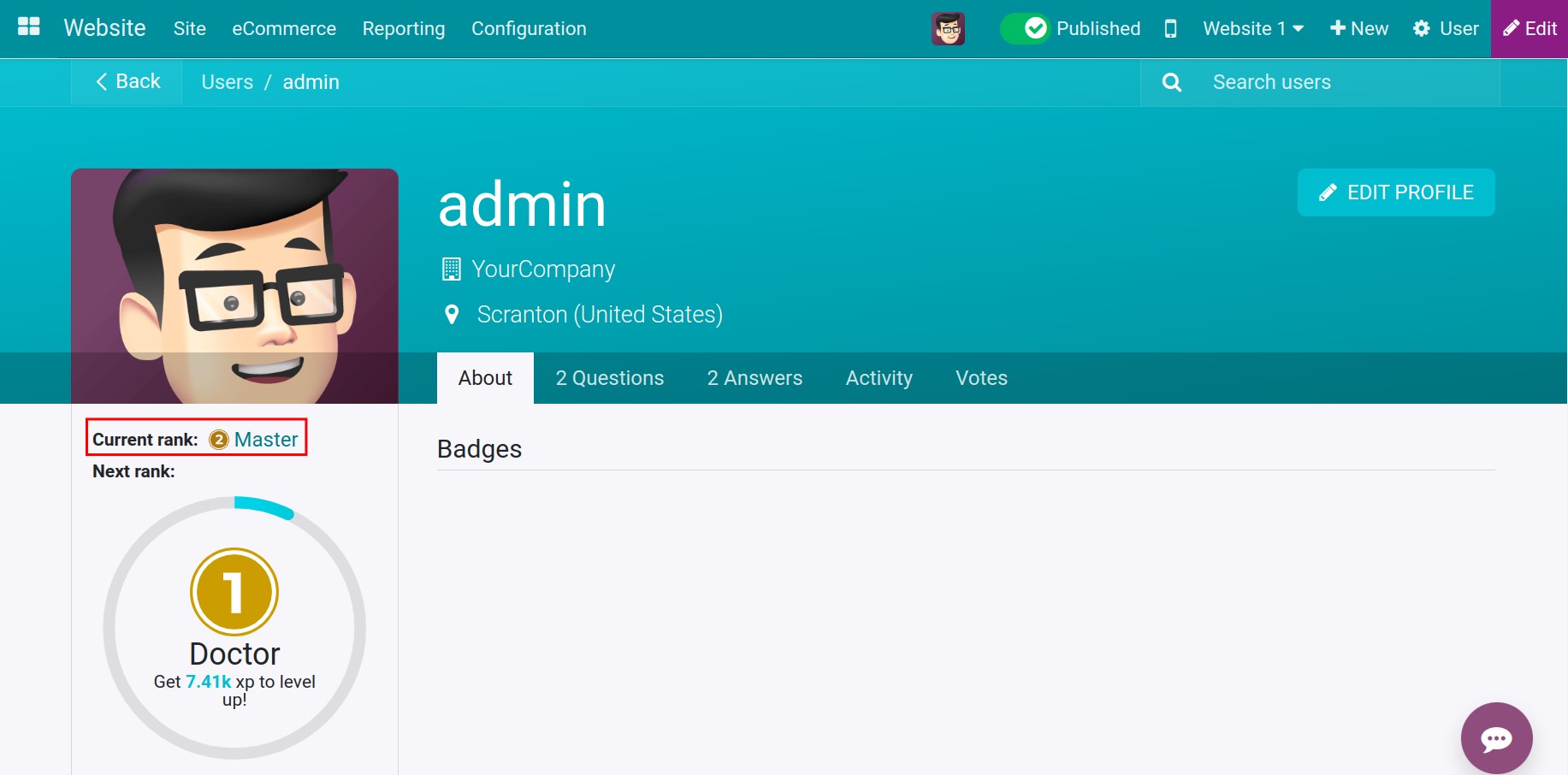Go Back to previous page
This screenshot has height=775, width=1568.
(x=127, y=81)
